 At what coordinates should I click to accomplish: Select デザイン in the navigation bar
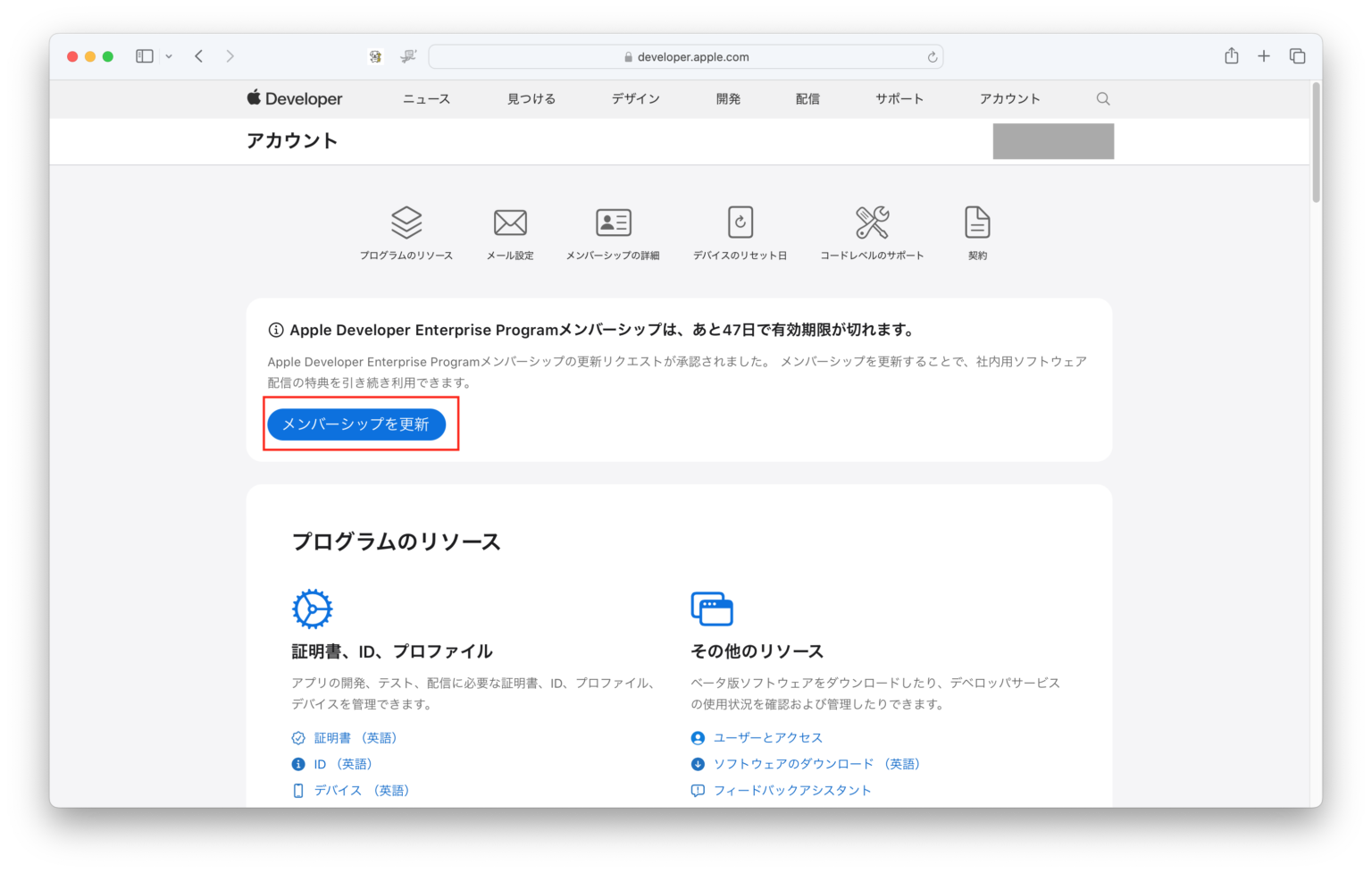click(635, 98)
